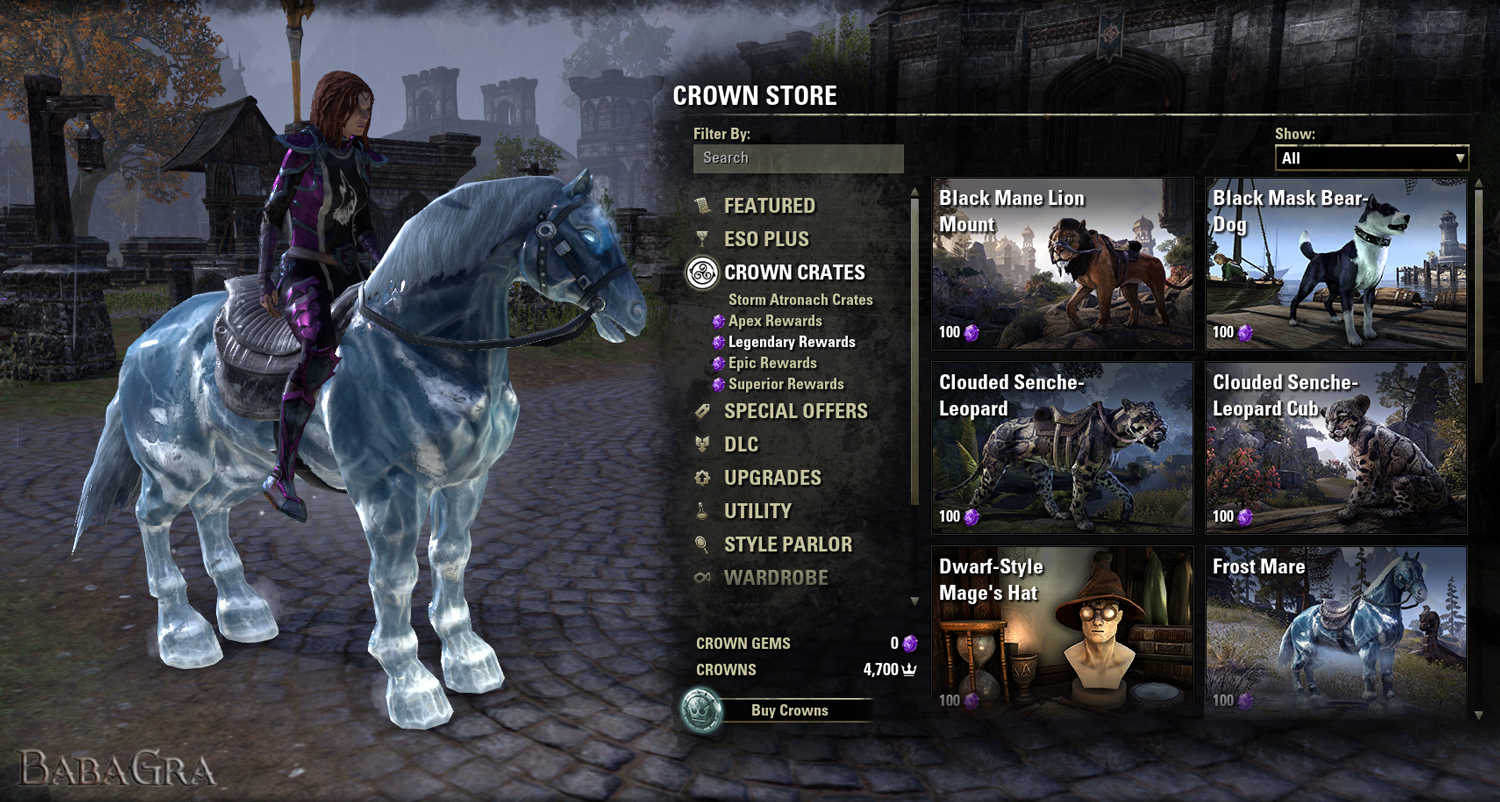The image size is (1500, 802).
Task: Click the category list scroll-down arrow
Action: click(x=914, y=601)
